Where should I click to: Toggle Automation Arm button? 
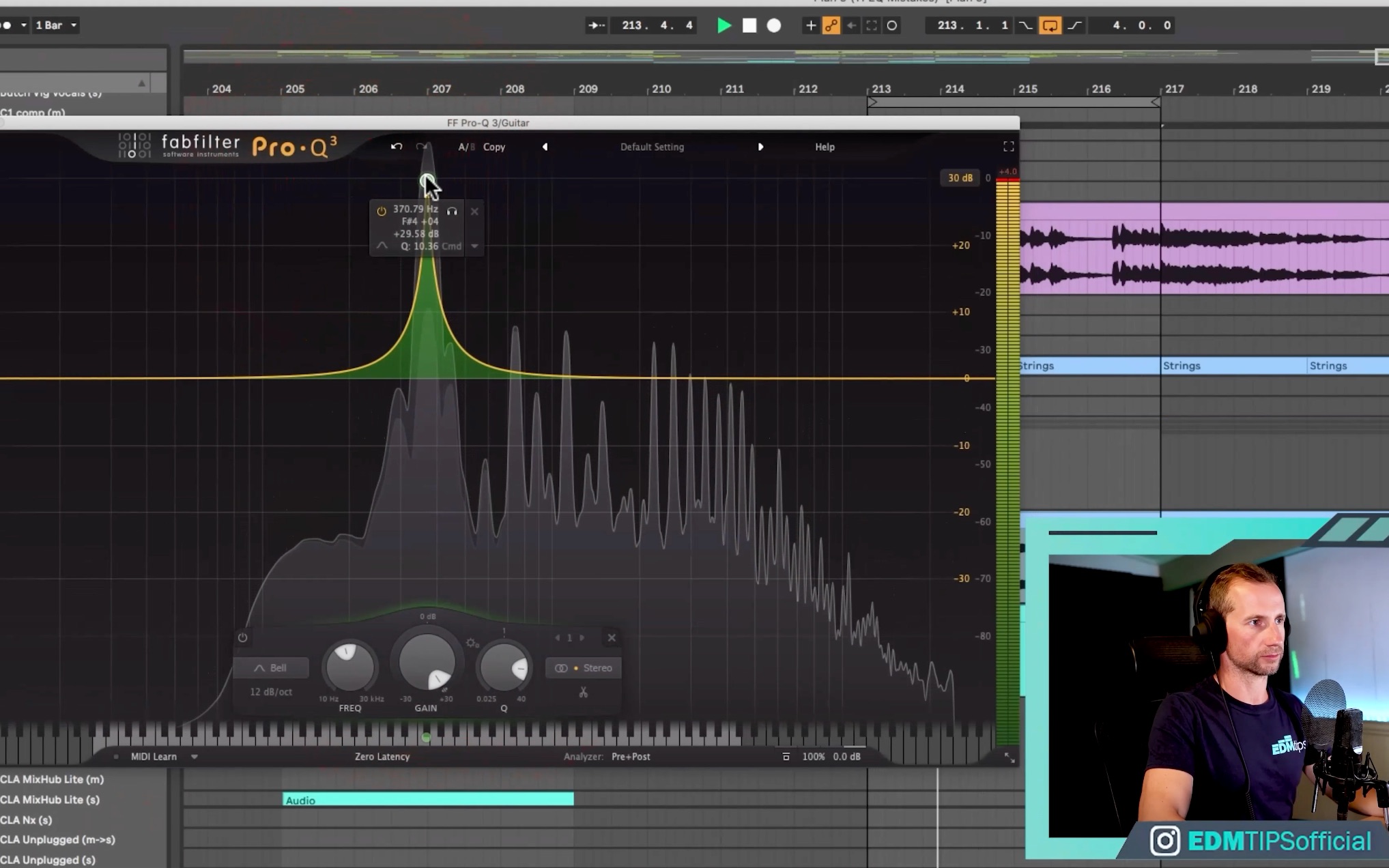831,25
